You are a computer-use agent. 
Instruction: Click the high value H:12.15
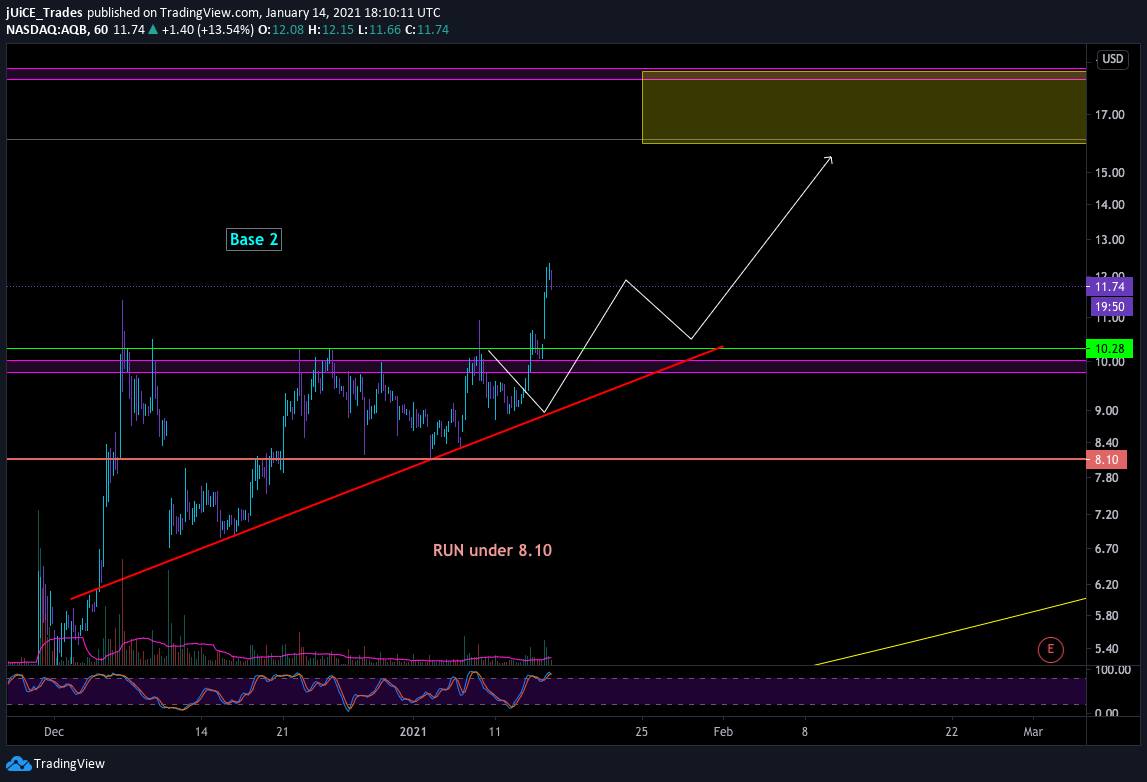point(331,30)
